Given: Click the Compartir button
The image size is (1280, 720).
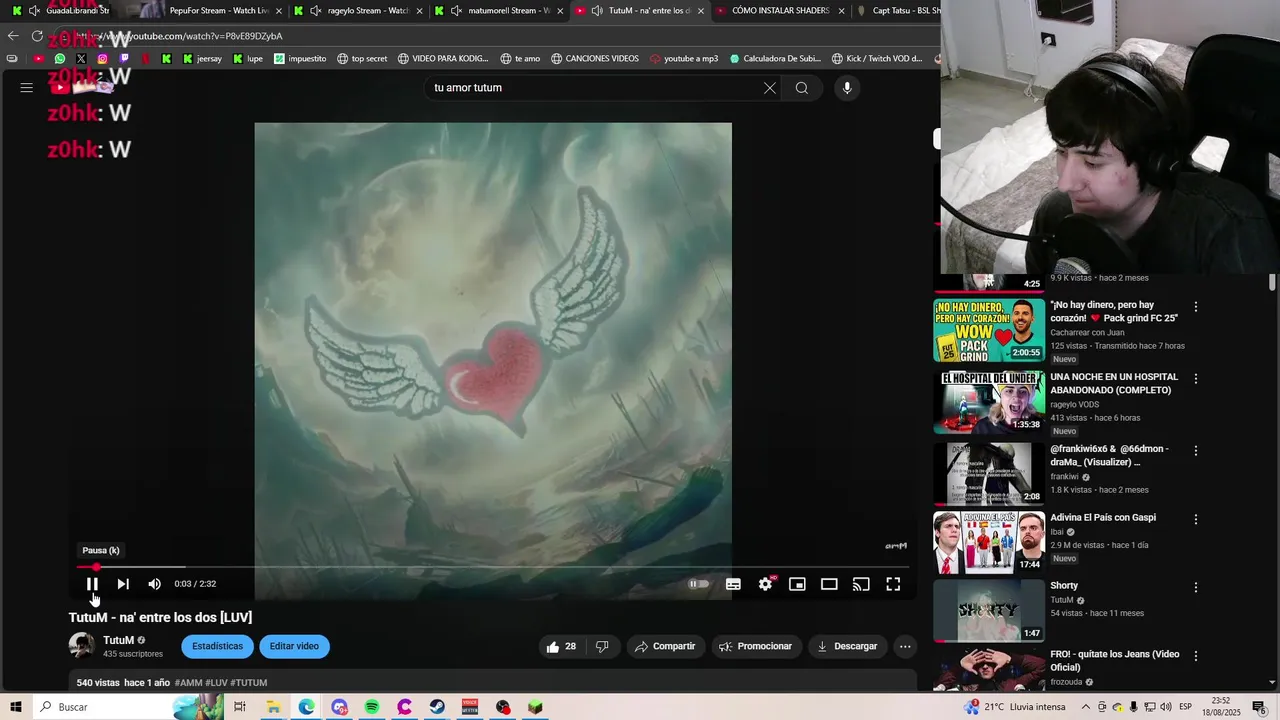Looking at the screenshot, I should [x=665, y=646].
